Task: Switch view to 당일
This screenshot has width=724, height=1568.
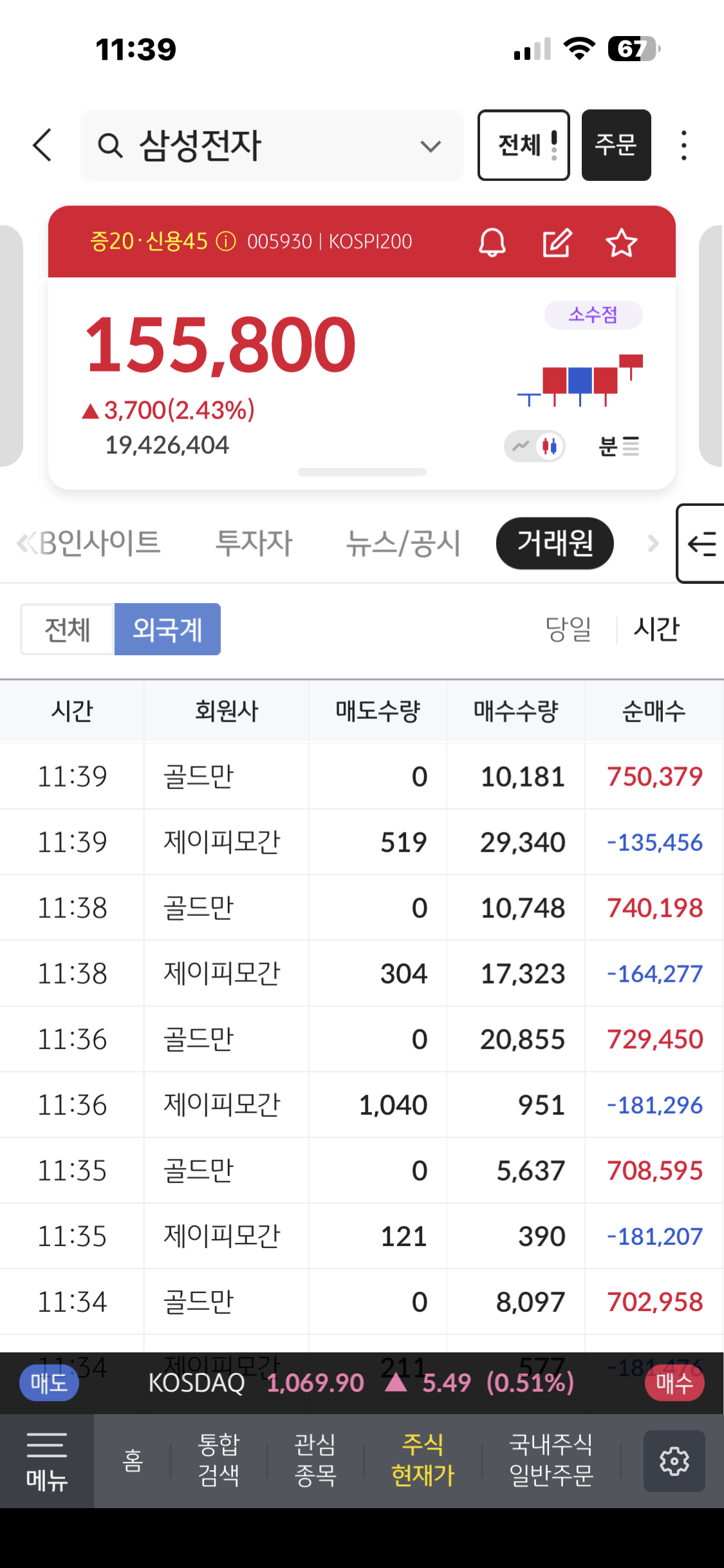Action: point(568,629)
